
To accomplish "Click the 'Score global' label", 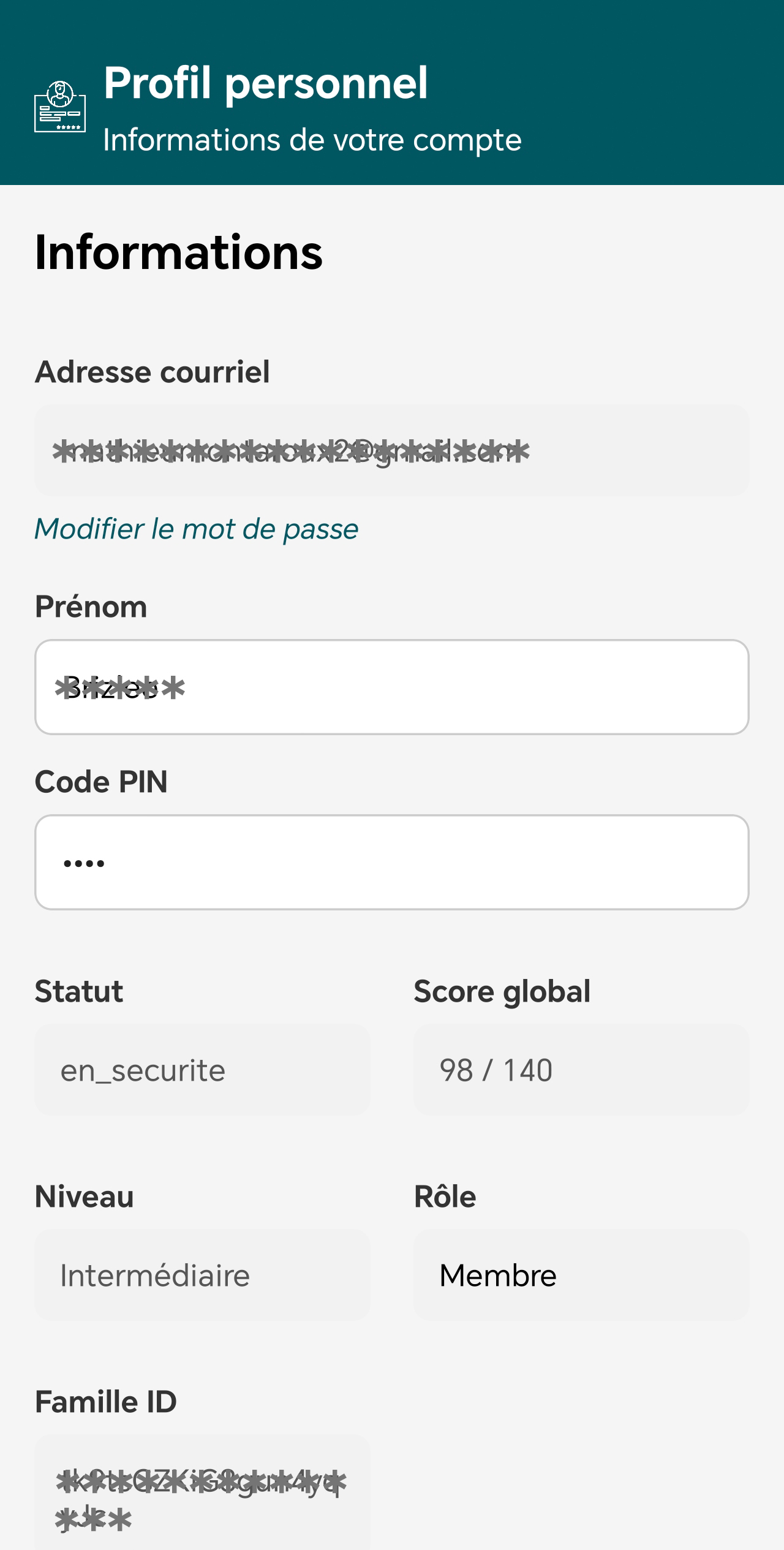I will (x=502, y=991).
